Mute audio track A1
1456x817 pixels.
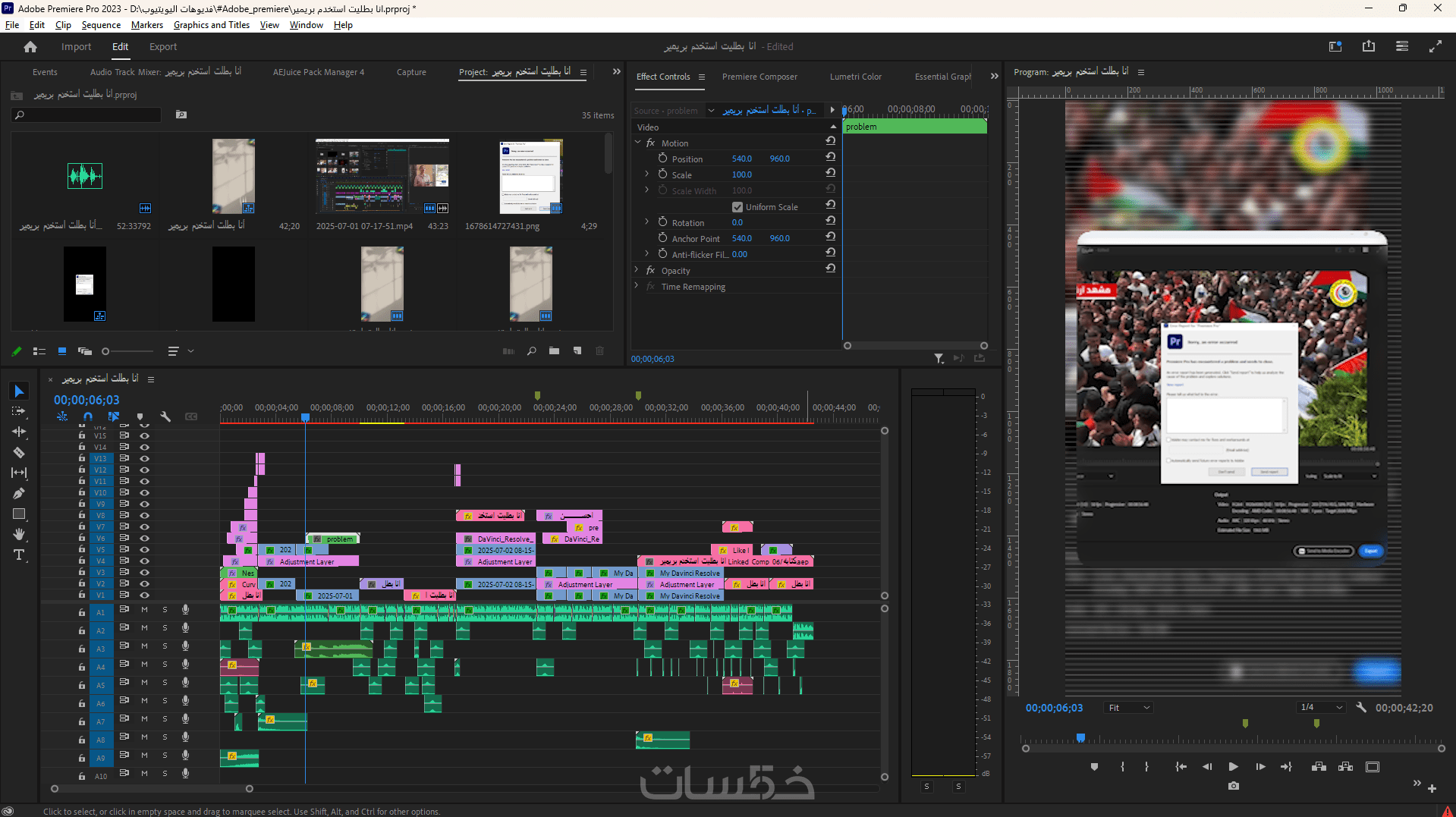(x=144, y=610)
